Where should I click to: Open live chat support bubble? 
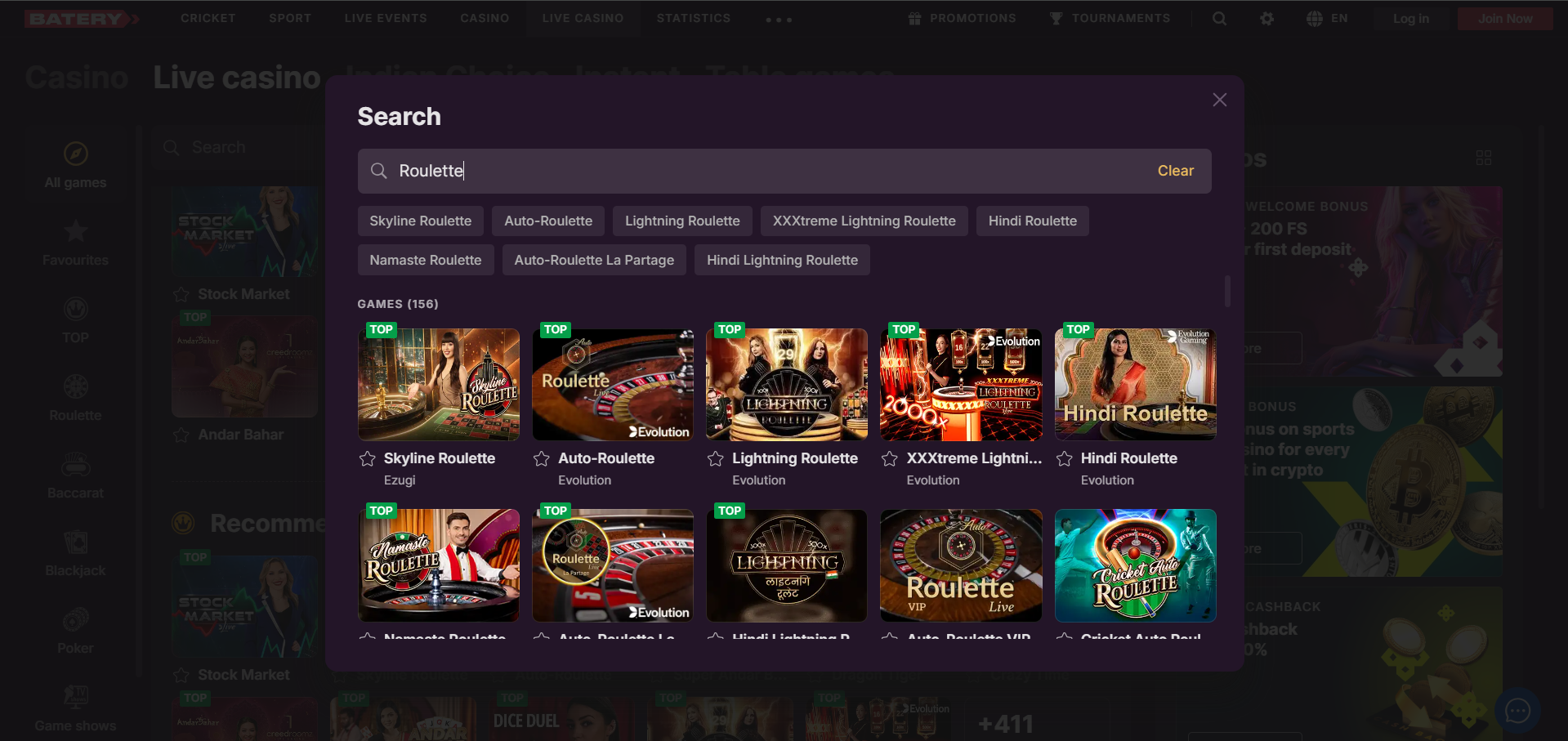pos(1517,711)
